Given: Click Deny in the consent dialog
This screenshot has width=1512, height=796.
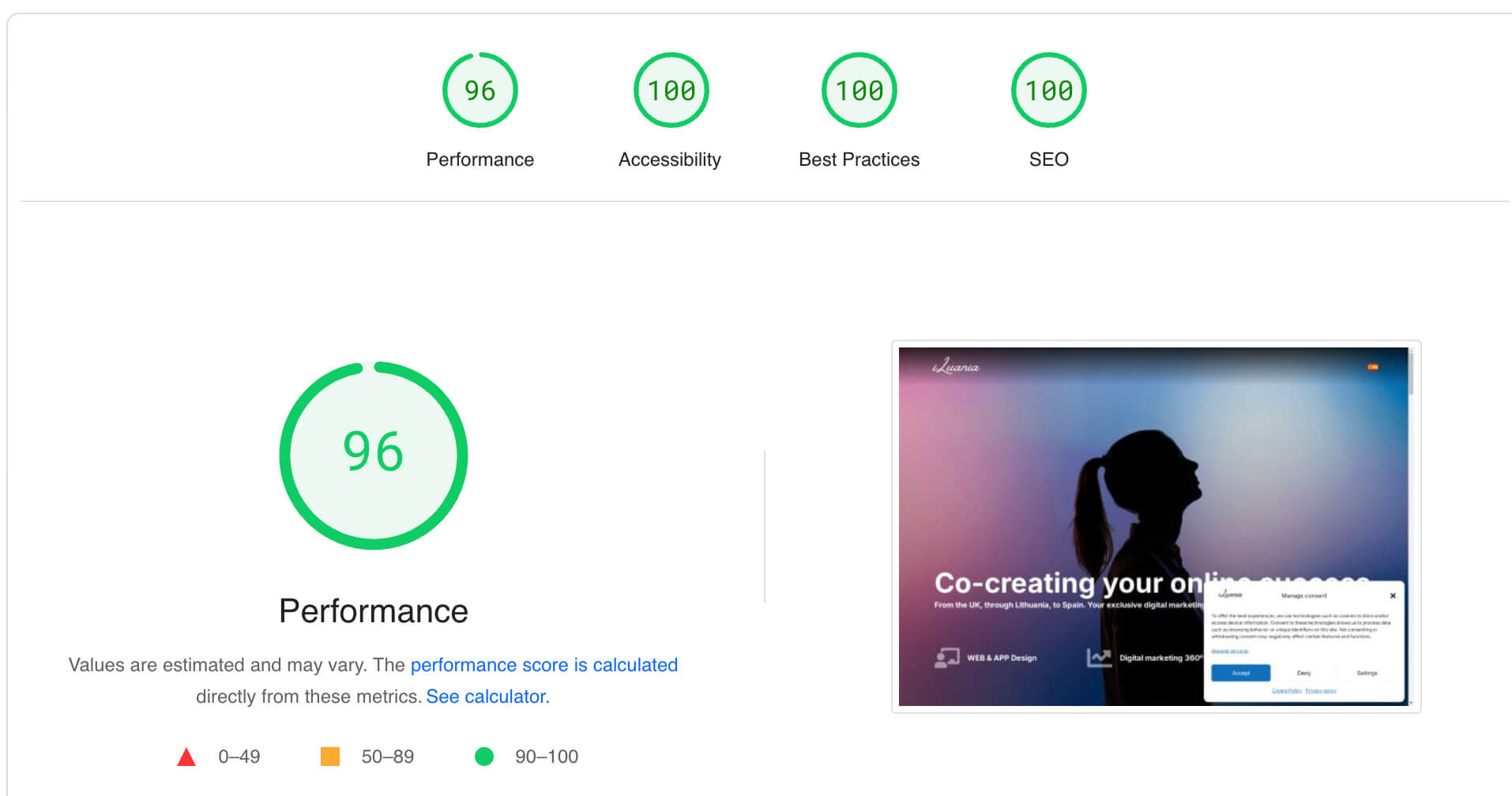Looking at the screenshot, I should (x=1303, y=673).
